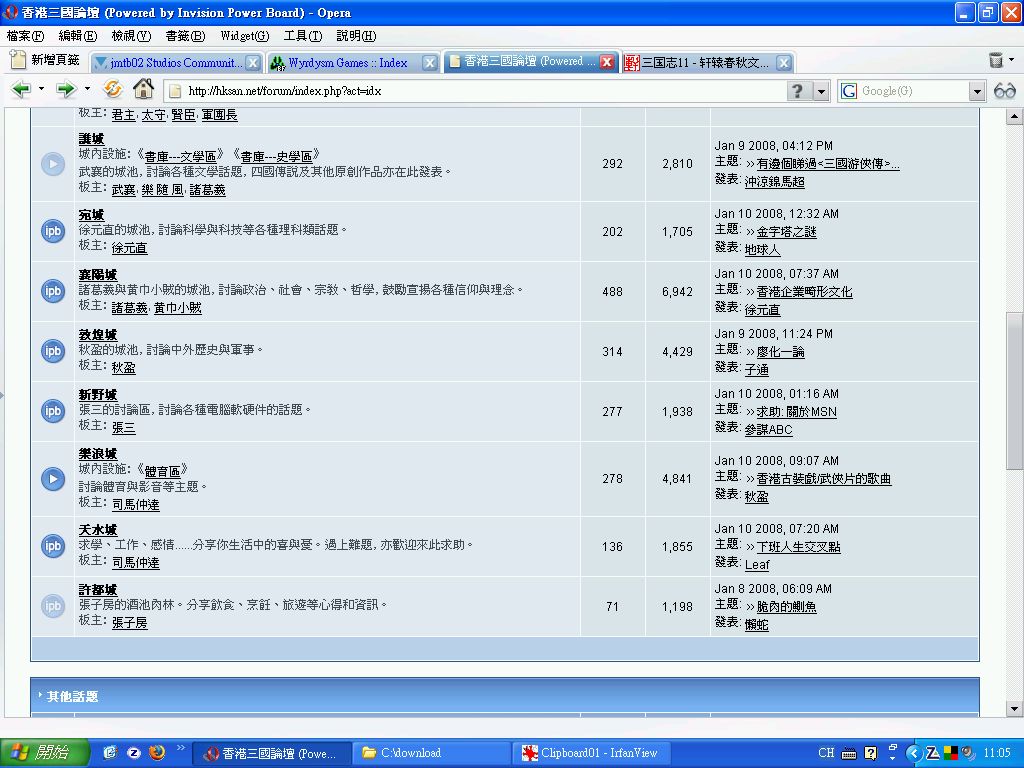Open the Google search engine dropdown

click(977, 91)
